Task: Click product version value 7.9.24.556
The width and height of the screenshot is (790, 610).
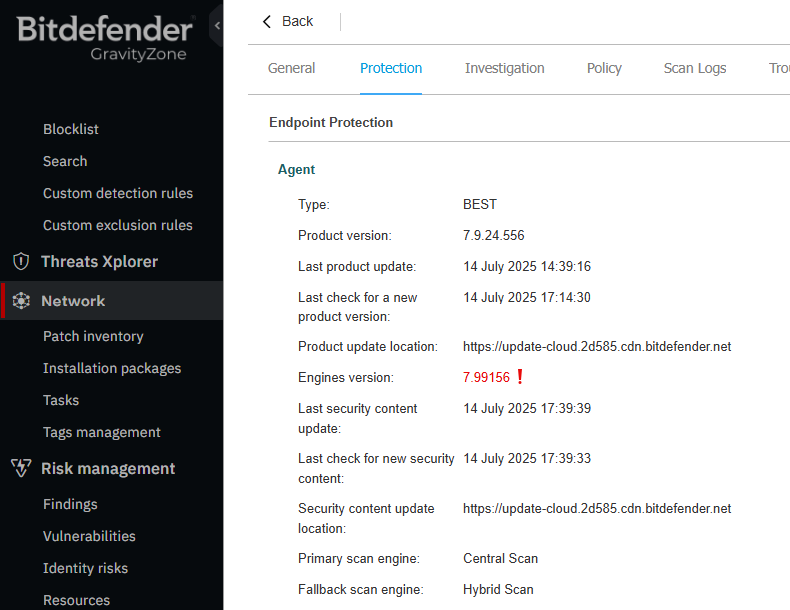Action: (494, 235)
